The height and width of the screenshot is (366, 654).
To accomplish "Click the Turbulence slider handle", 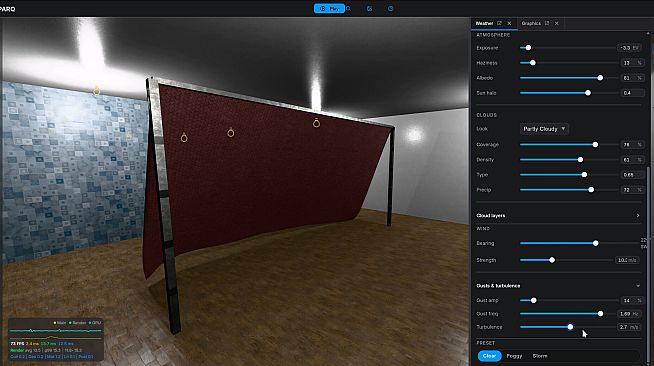I will point(570,327).
